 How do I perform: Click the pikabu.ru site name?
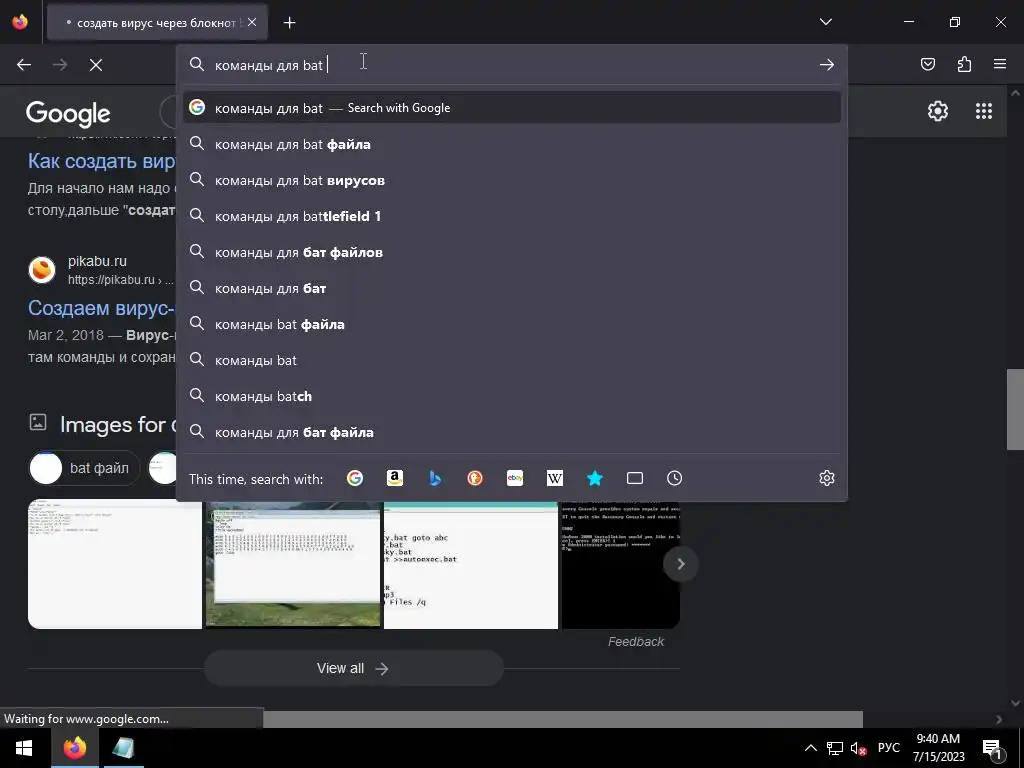click(x=97, y=261)
